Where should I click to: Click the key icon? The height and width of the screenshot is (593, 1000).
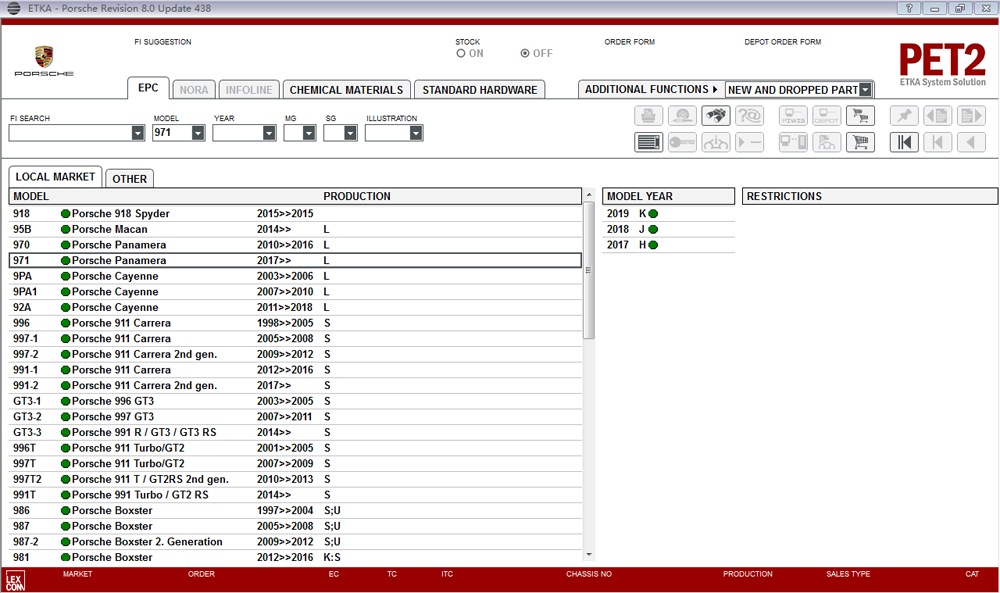pyautogui.click(x=682, y=142)
